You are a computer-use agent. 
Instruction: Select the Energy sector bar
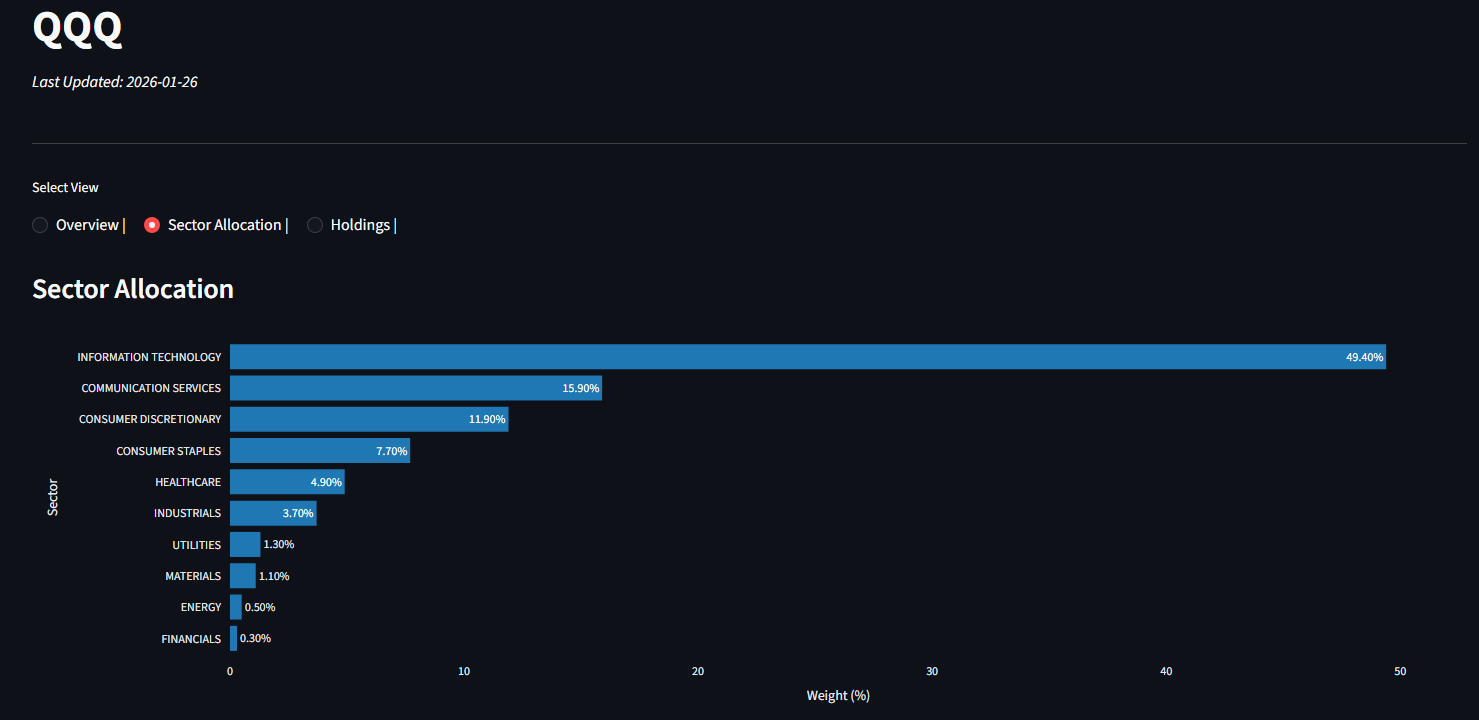[x=234, y=607]
